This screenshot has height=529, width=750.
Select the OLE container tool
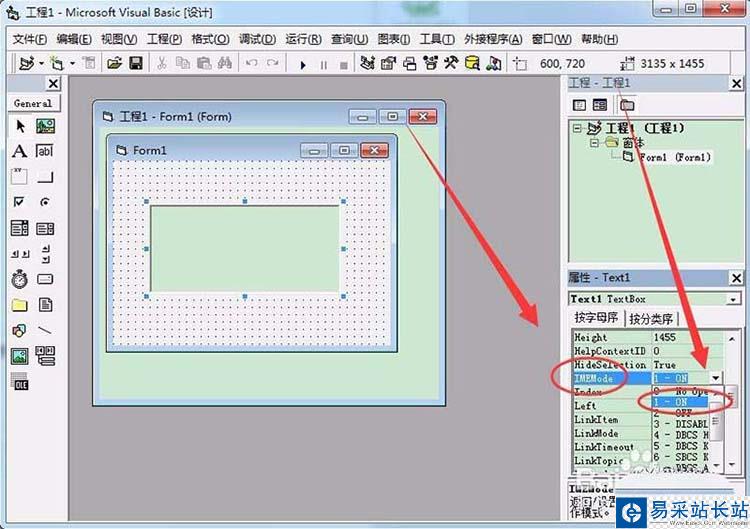[20, 381]
